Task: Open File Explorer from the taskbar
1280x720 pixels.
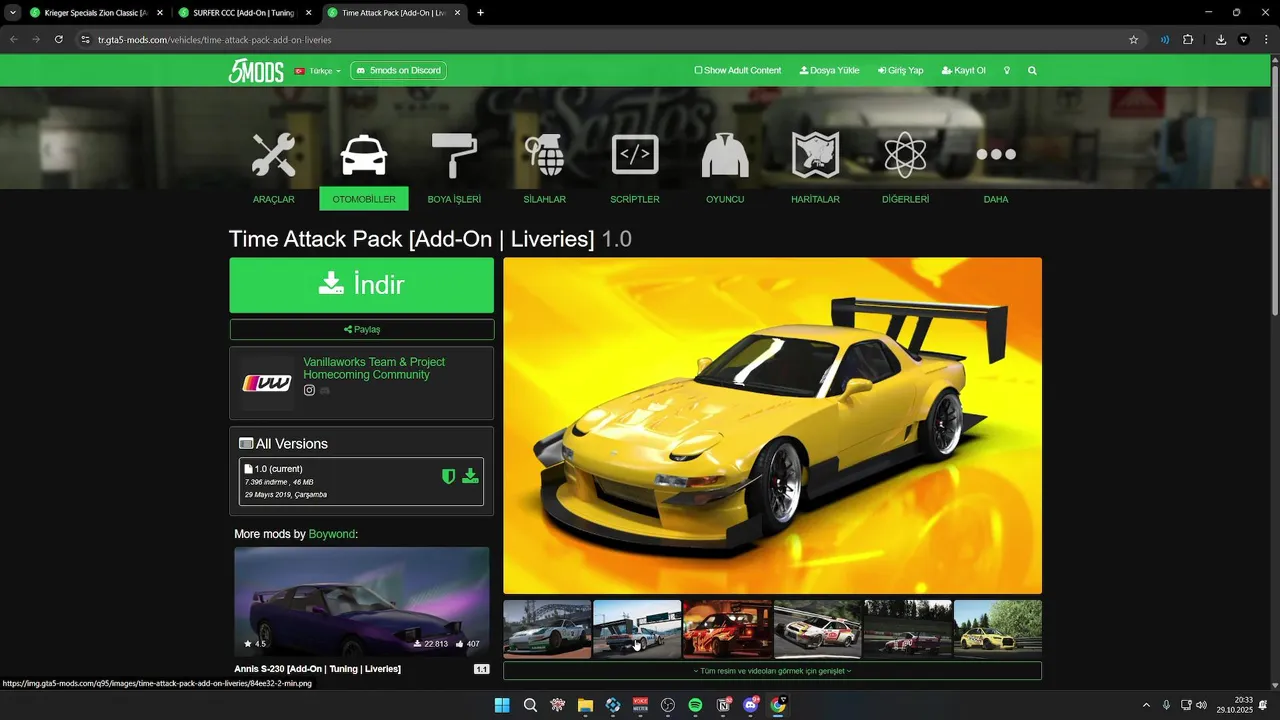Action: point(585,705)
